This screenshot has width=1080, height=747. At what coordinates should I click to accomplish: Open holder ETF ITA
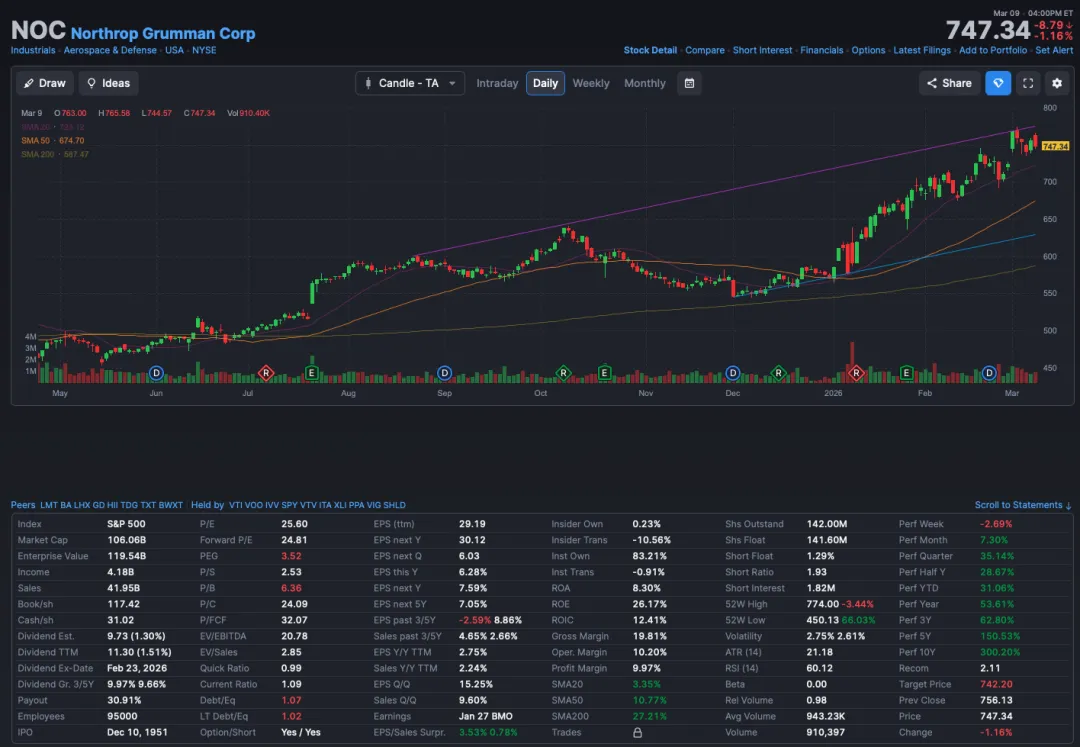coord(325,505)
